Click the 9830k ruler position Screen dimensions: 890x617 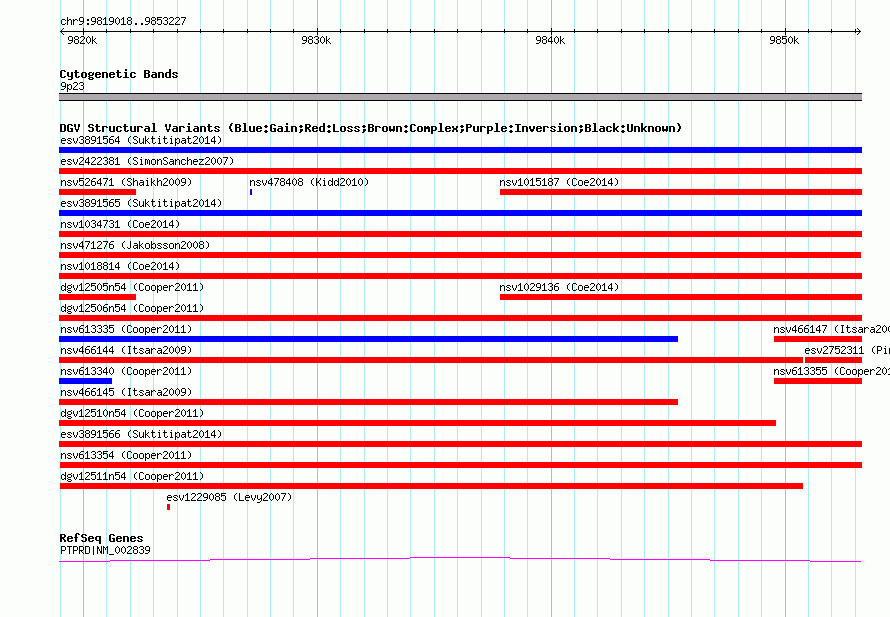316,40
